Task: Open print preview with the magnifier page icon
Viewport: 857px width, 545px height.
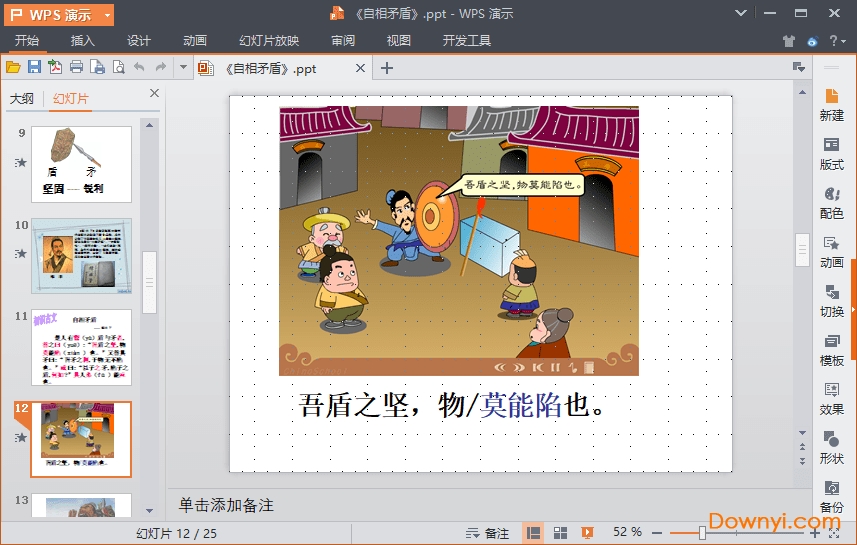Action: point(118,67)
